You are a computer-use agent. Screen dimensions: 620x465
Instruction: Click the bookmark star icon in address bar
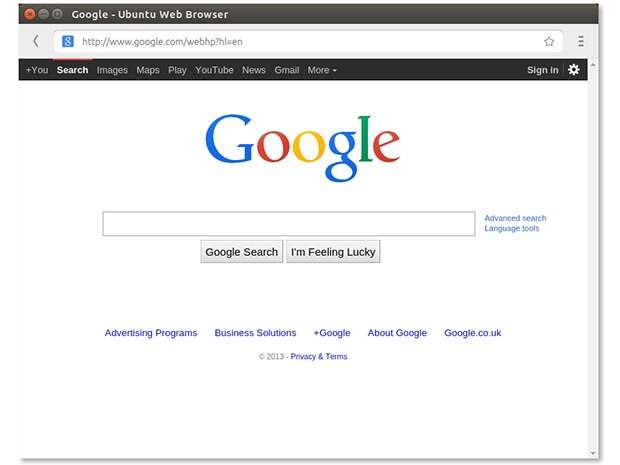click(x=549, y=42)
